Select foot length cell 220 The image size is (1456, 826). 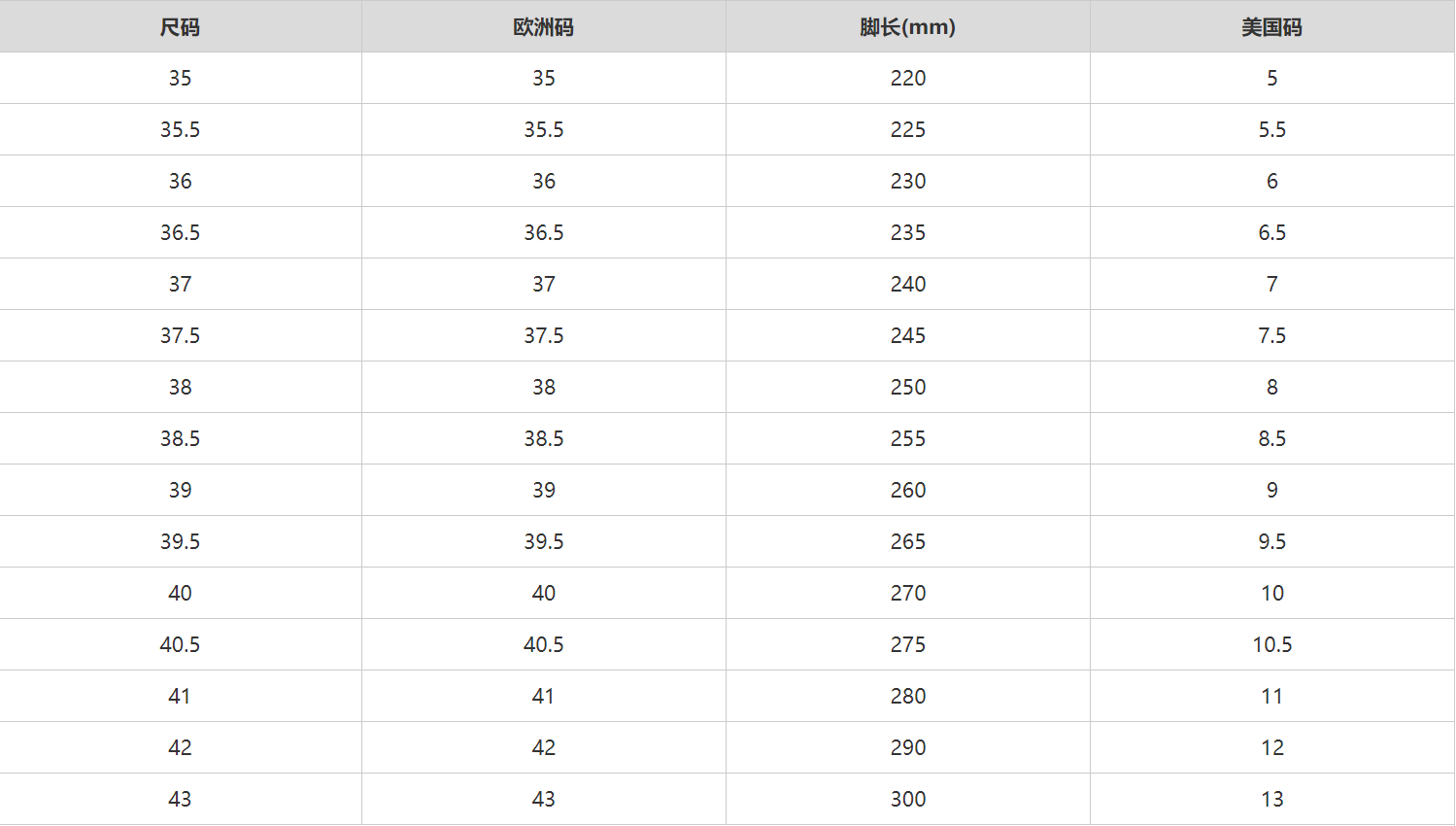pos(907,78)
